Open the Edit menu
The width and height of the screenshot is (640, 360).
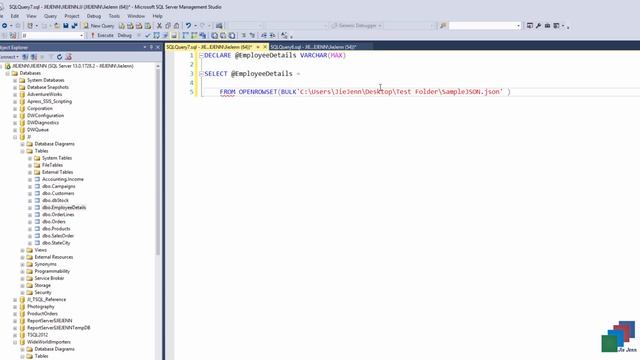coord(15,16)
